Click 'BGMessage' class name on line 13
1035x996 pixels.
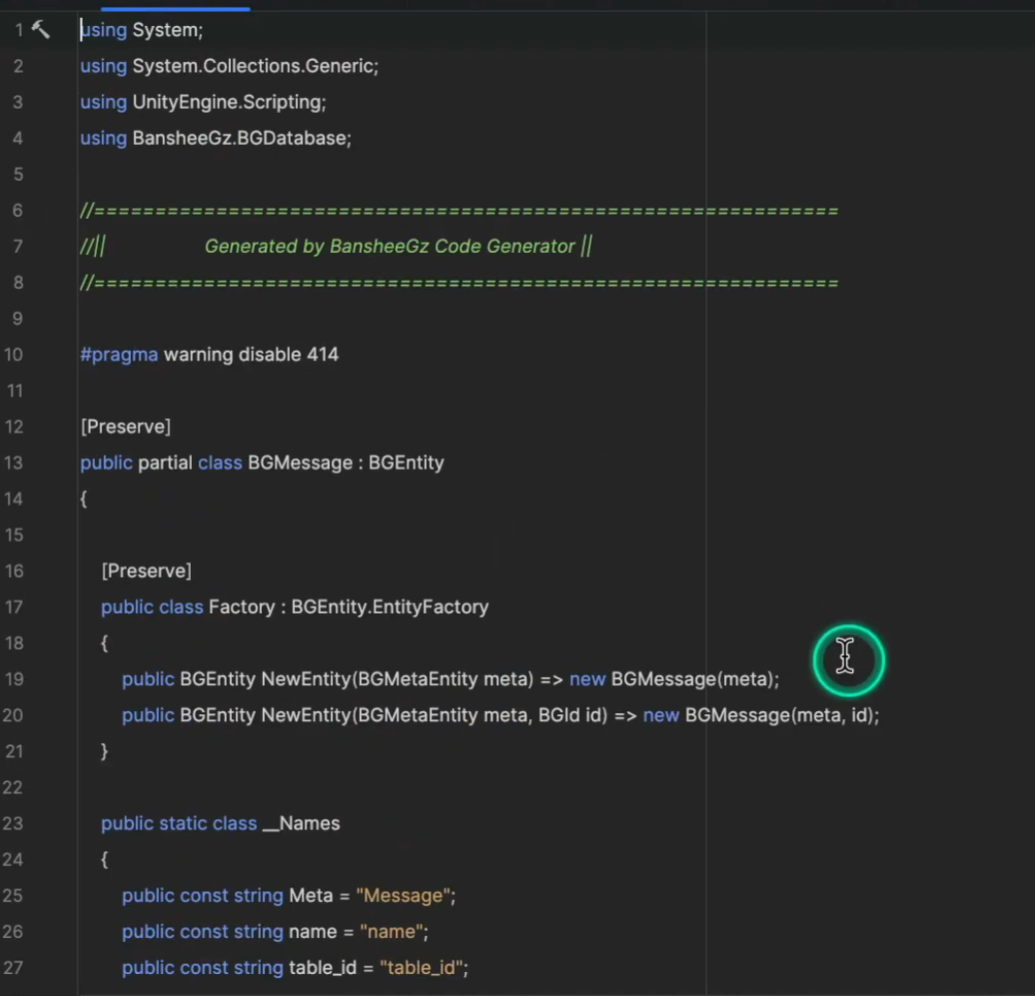coord(300,463)
